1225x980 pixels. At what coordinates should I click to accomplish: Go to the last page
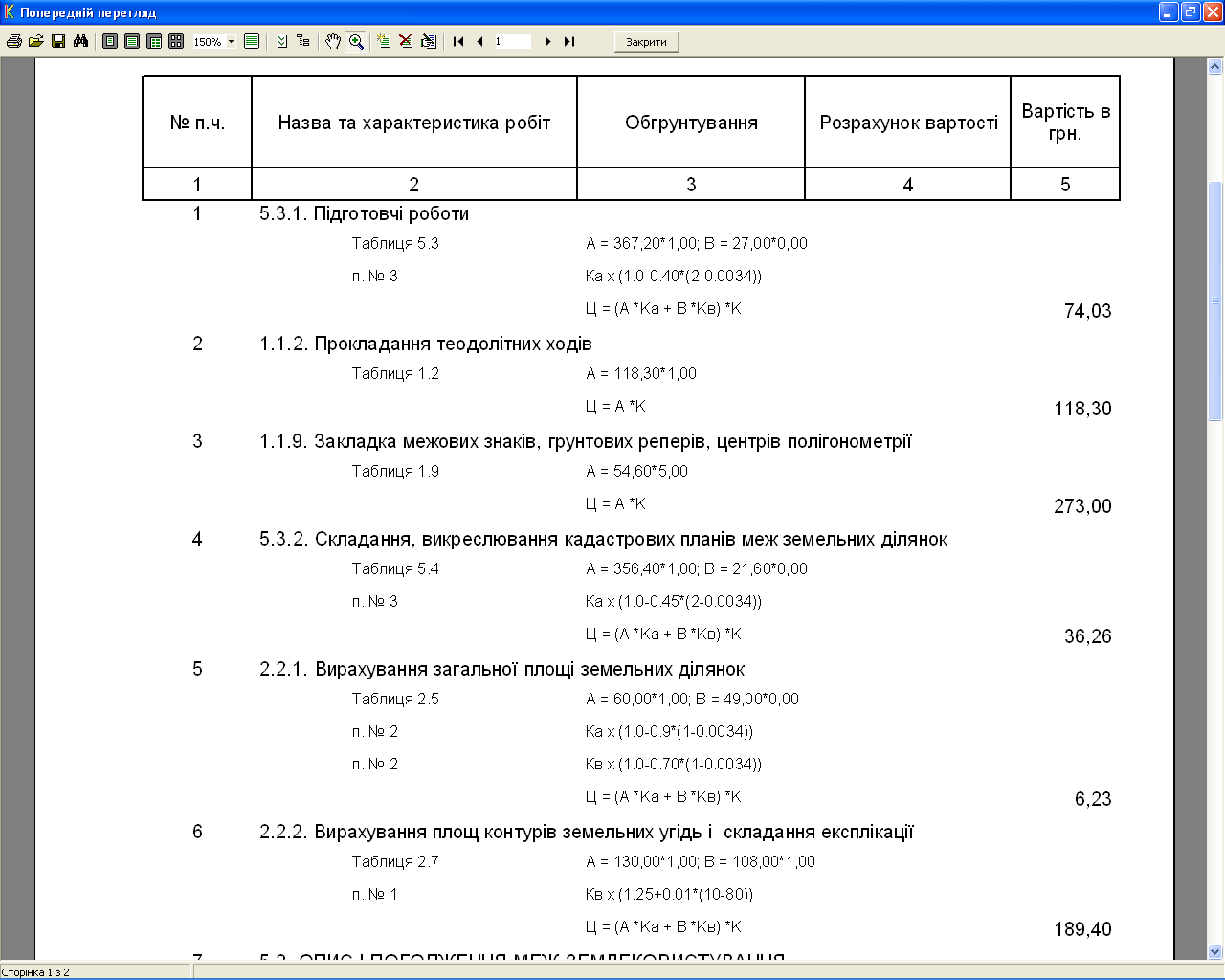[569, 41]
